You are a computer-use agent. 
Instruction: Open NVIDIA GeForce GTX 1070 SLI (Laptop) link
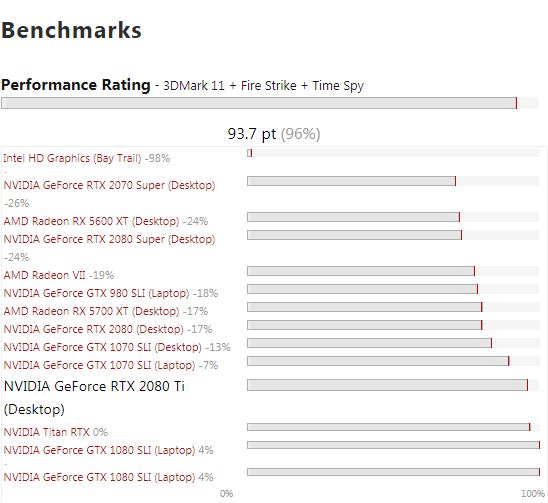point(99,365)
